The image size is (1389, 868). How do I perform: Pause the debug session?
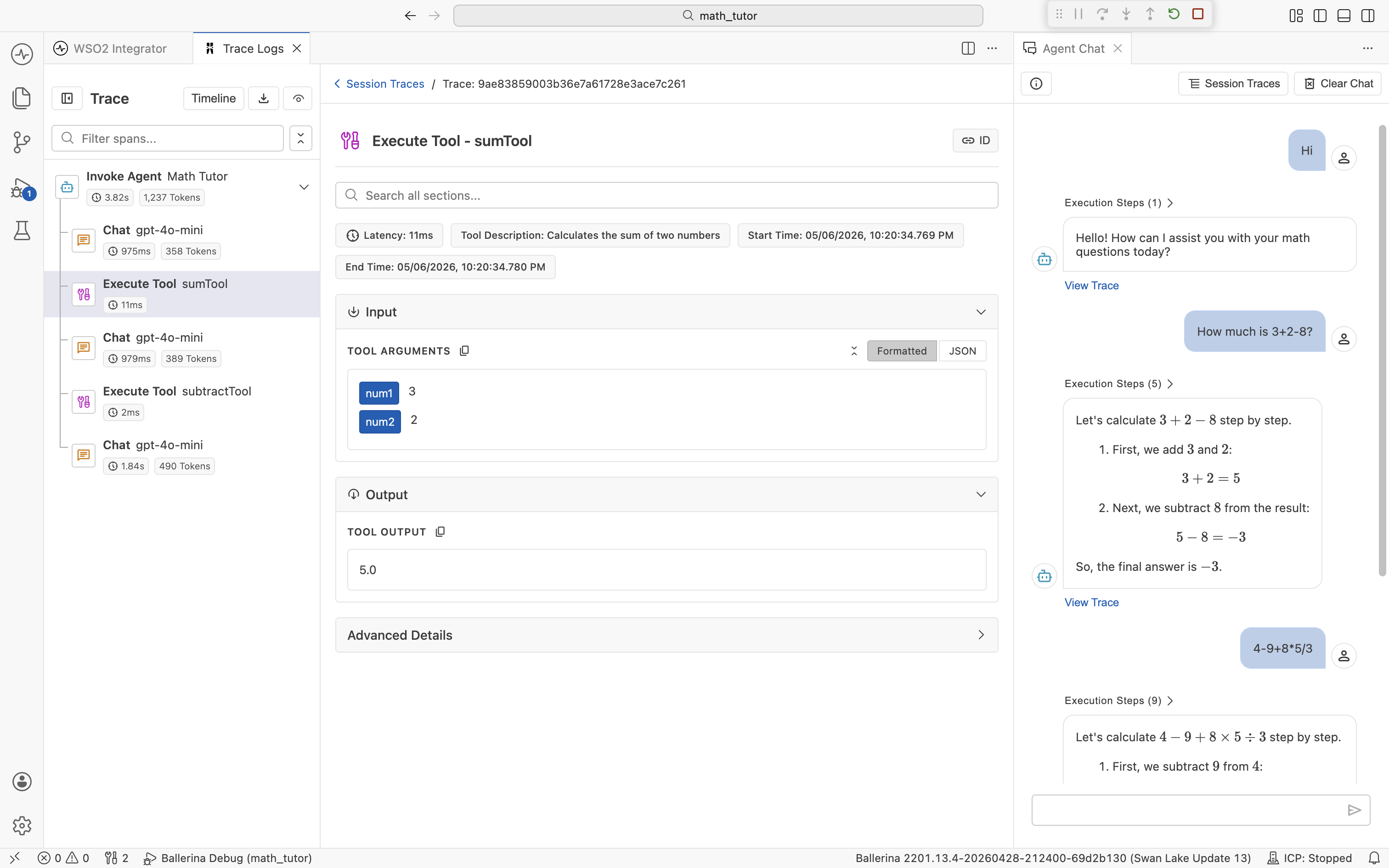click(1078, 14)
